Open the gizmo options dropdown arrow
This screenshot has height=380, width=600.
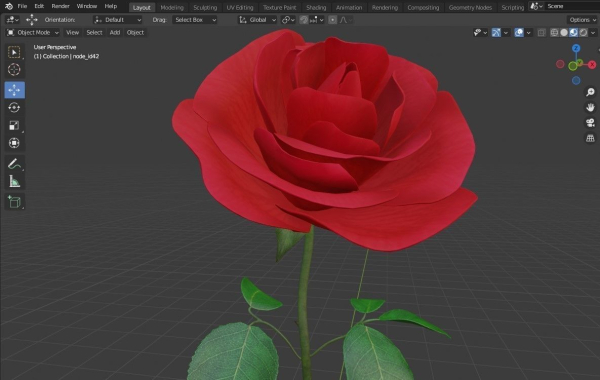tap(505, 33)
